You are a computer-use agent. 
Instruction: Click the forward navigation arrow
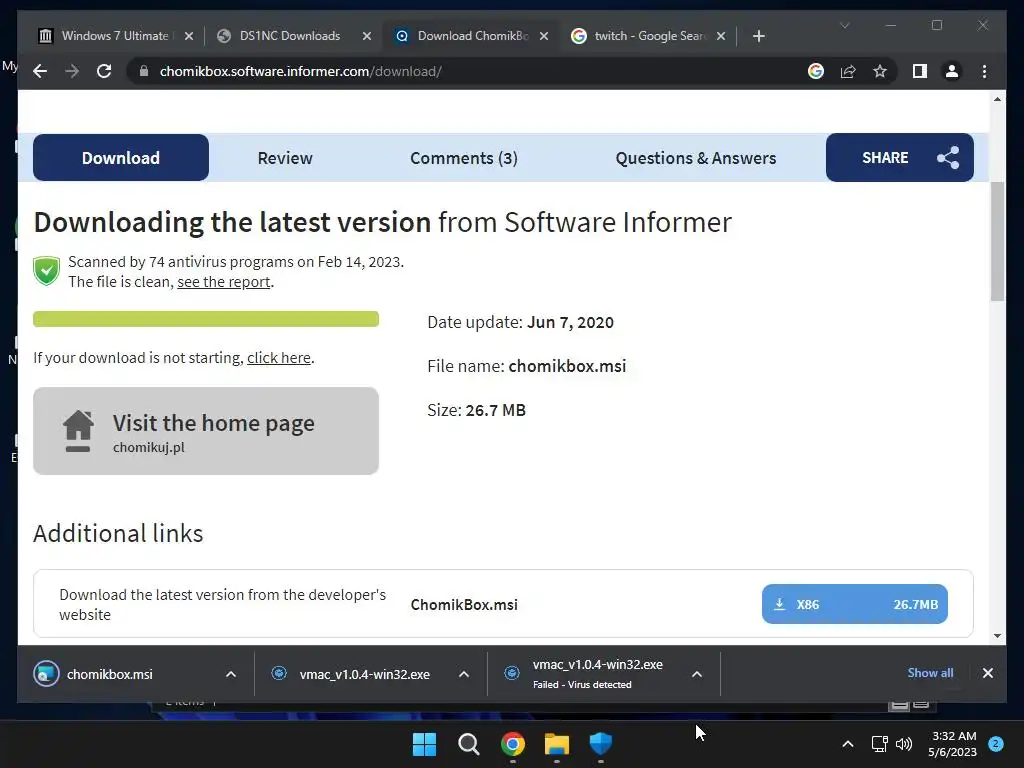pyautogui.click(x=72, y=71)
